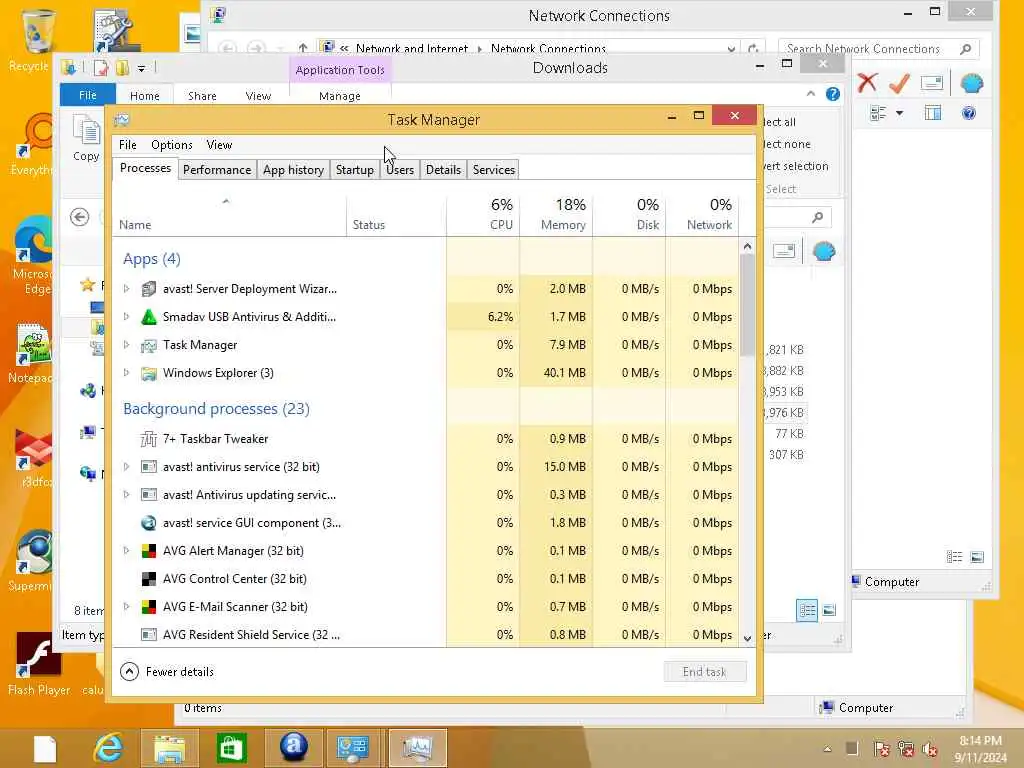Image resolution: width=1024 pixels, height=768 pixels.
Task: Click the 7+ Taskbar Tweaker icon
Action: point(149,439)
